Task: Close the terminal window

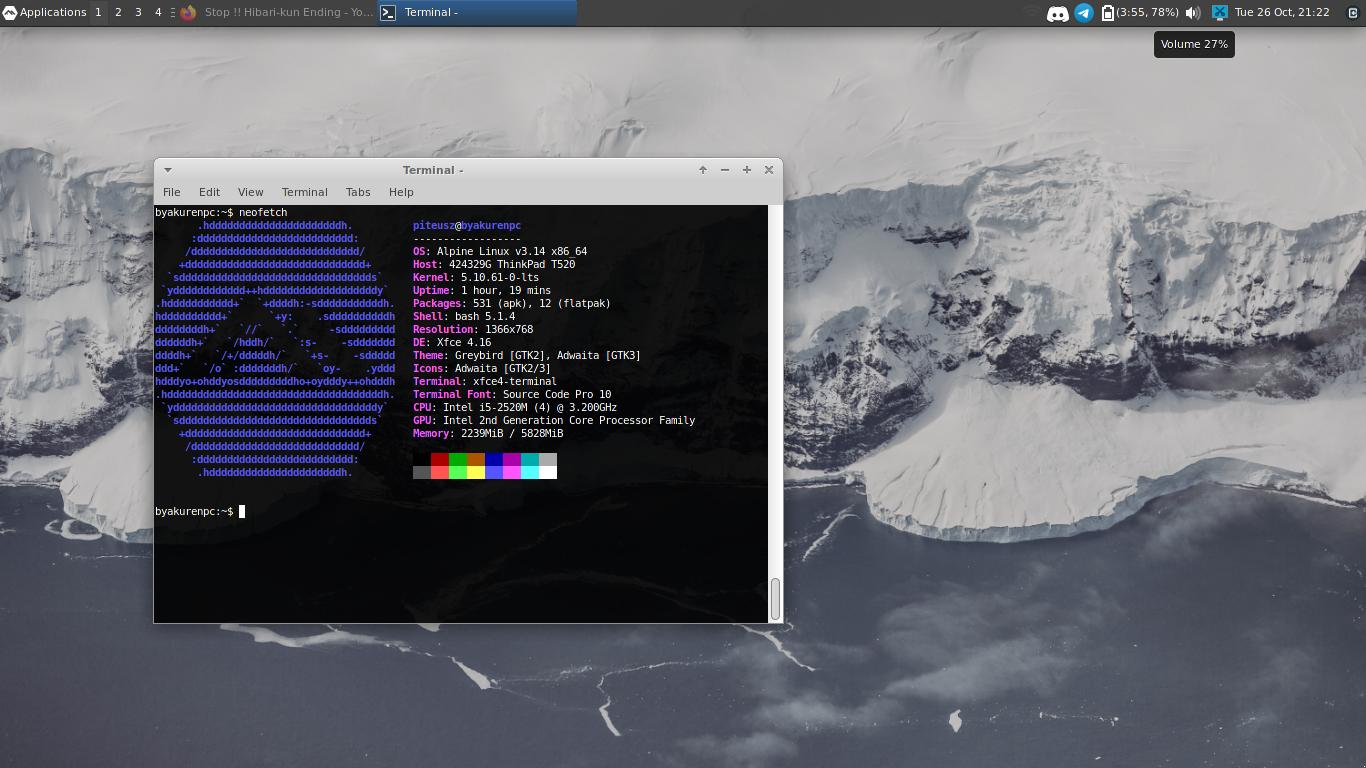Action: pos(769,170)
